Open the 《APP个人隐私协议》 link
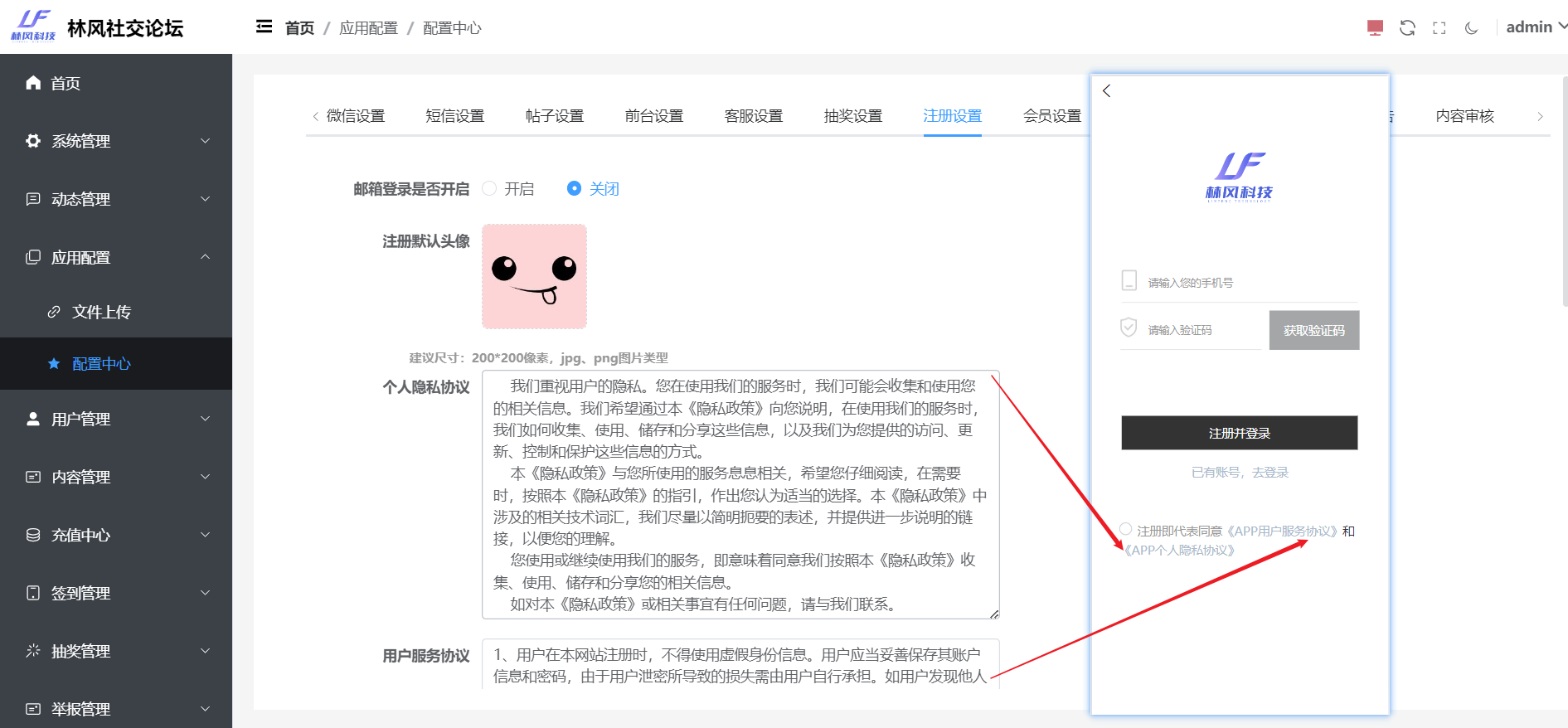1568x728 pixels. [x=1179, y=551]
